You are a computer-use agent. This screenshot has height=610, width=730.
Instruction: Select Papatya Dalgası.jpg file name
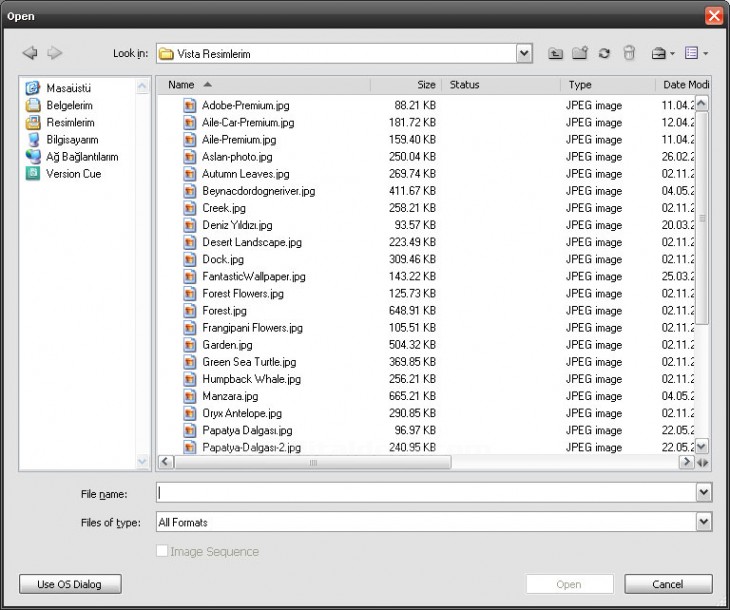(x=247, y=430)
